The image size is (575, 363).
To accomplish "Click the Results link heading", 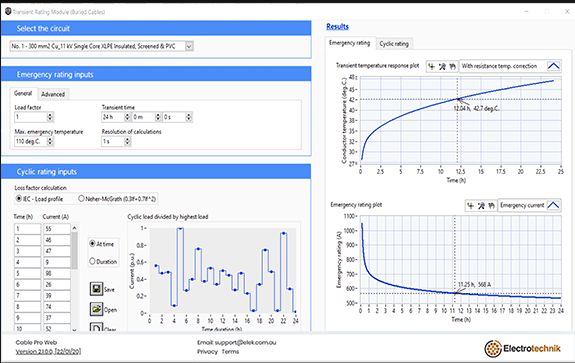I will [337, 26].
